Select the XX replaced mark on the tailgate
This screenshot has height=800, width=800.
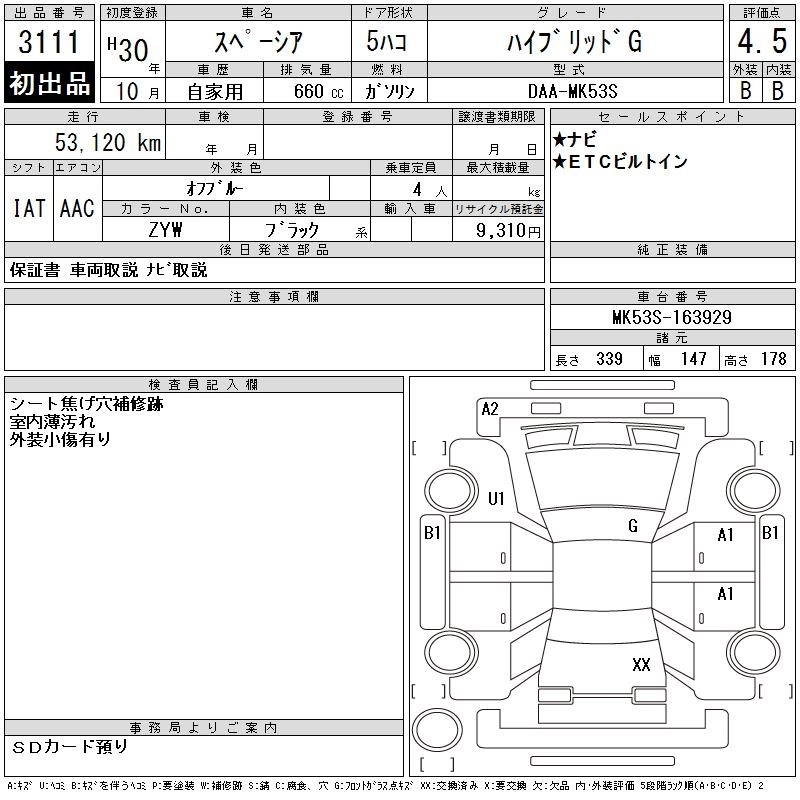[641, 664]
